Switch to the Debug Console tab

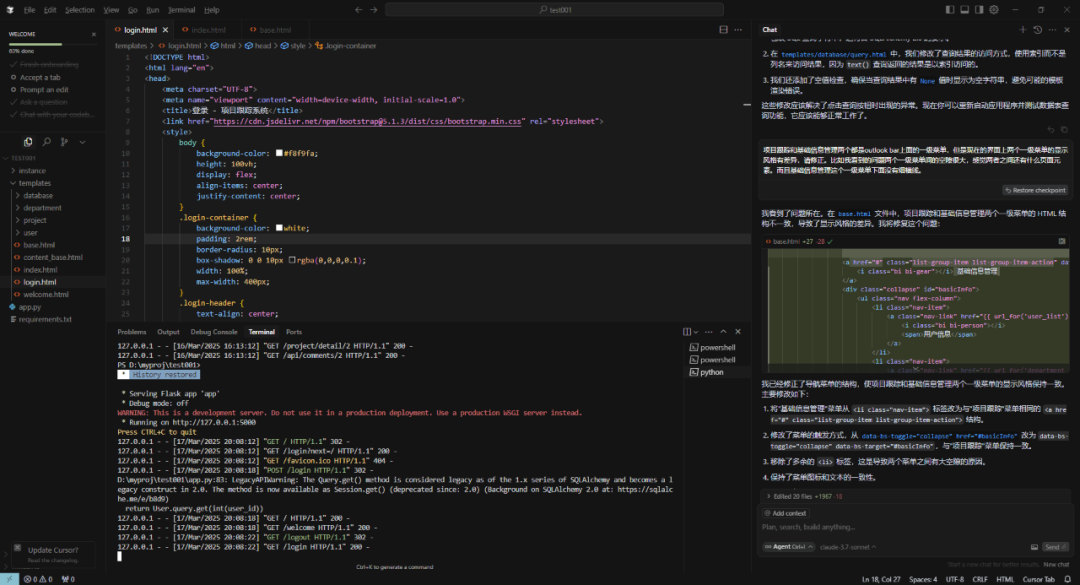click(214, 332)
